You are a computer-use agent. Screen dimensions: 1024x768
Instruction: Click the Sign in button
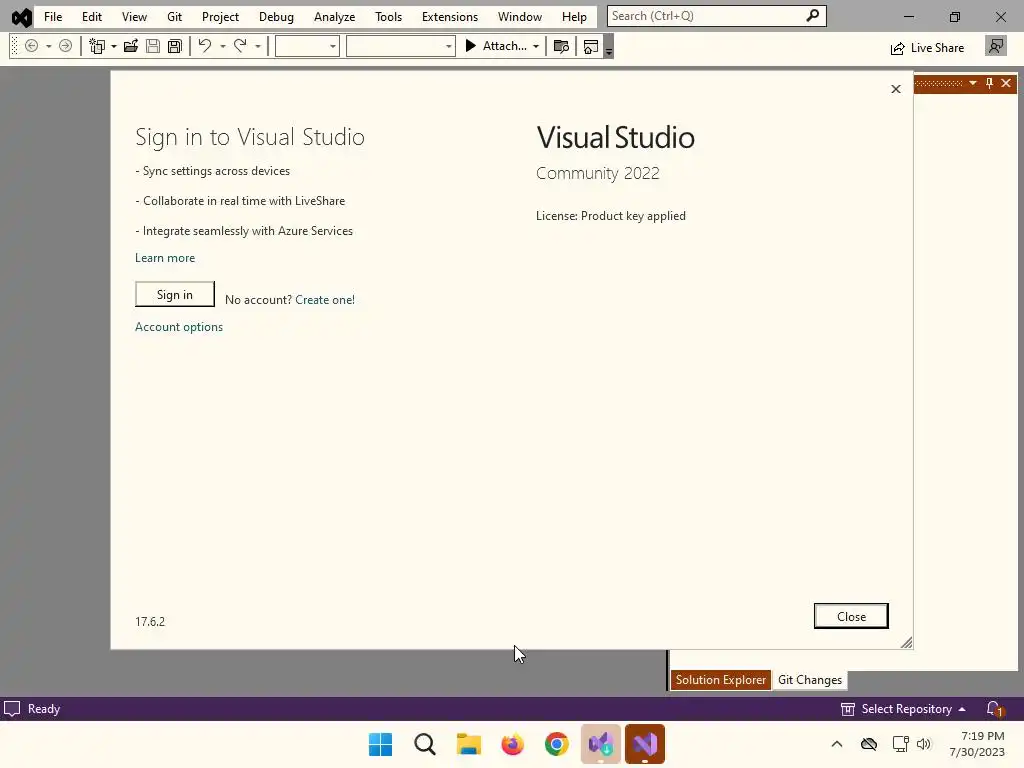pyautogui.click(x=174, y=295)
